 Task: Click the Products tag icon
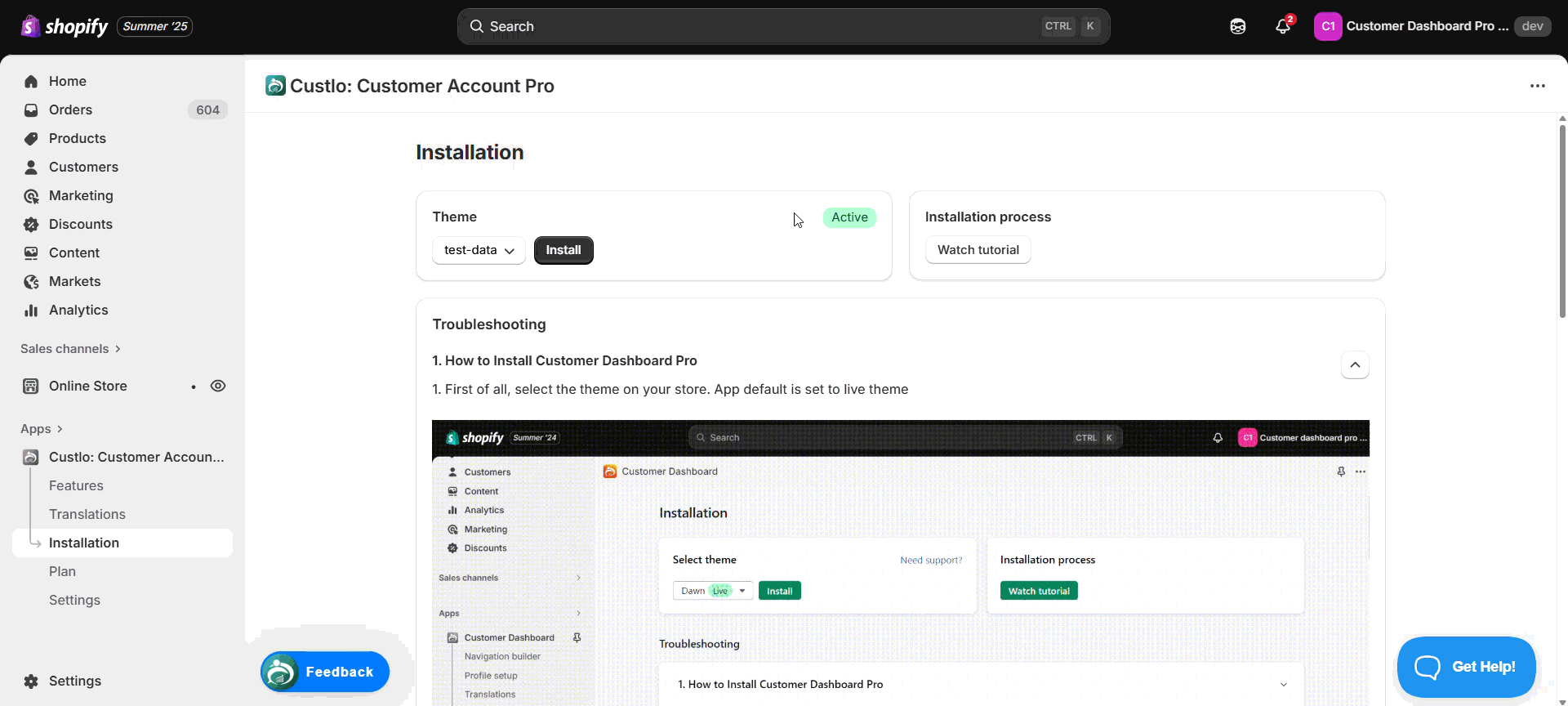31,138
